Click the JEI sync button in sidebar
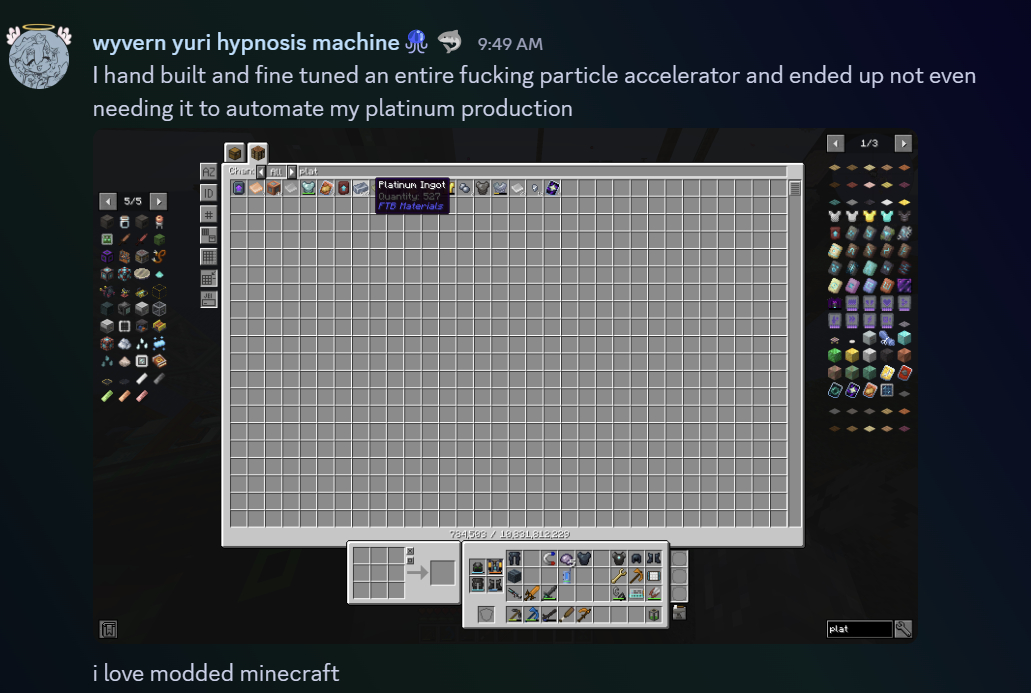Viewport: 1031px width, 693px height. 208,298
